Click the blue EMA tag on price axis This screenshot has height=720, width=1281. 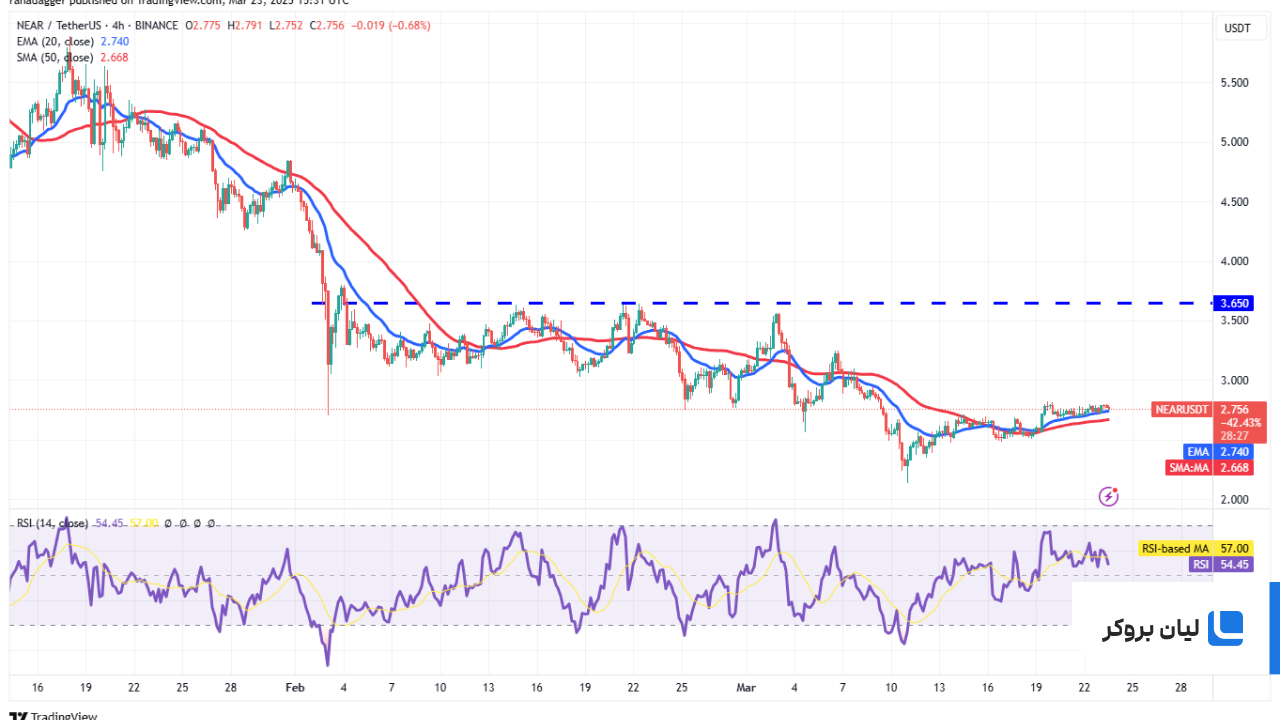(1197, 452)
